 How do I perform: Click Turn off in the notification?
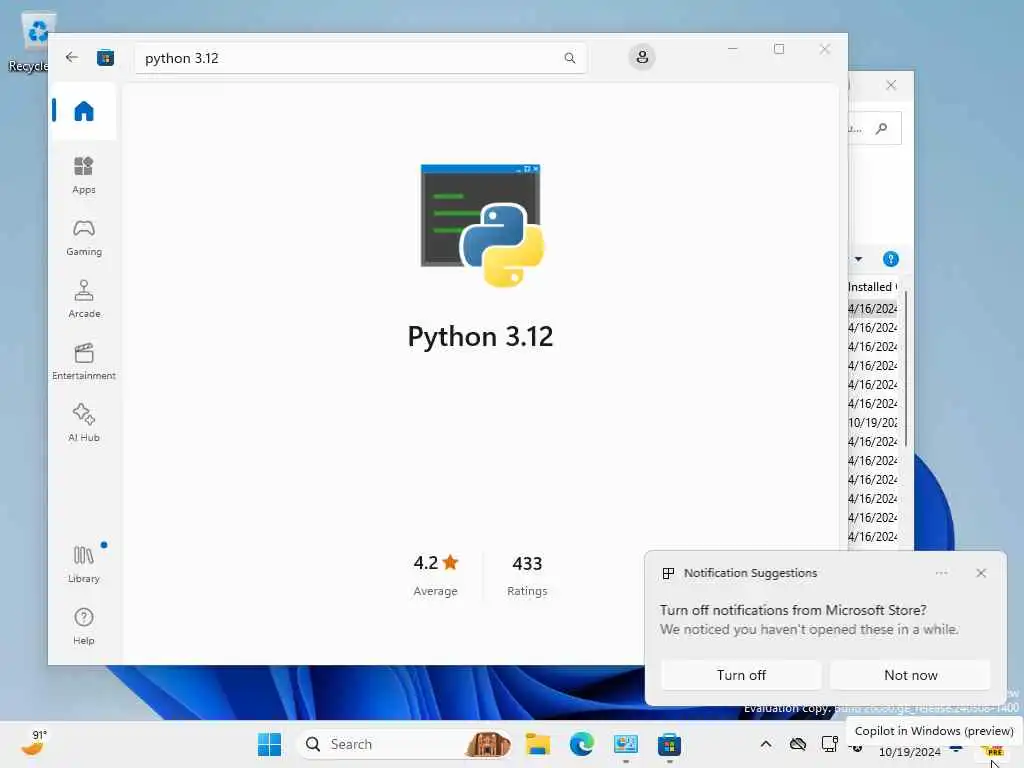tap(741, 675)
